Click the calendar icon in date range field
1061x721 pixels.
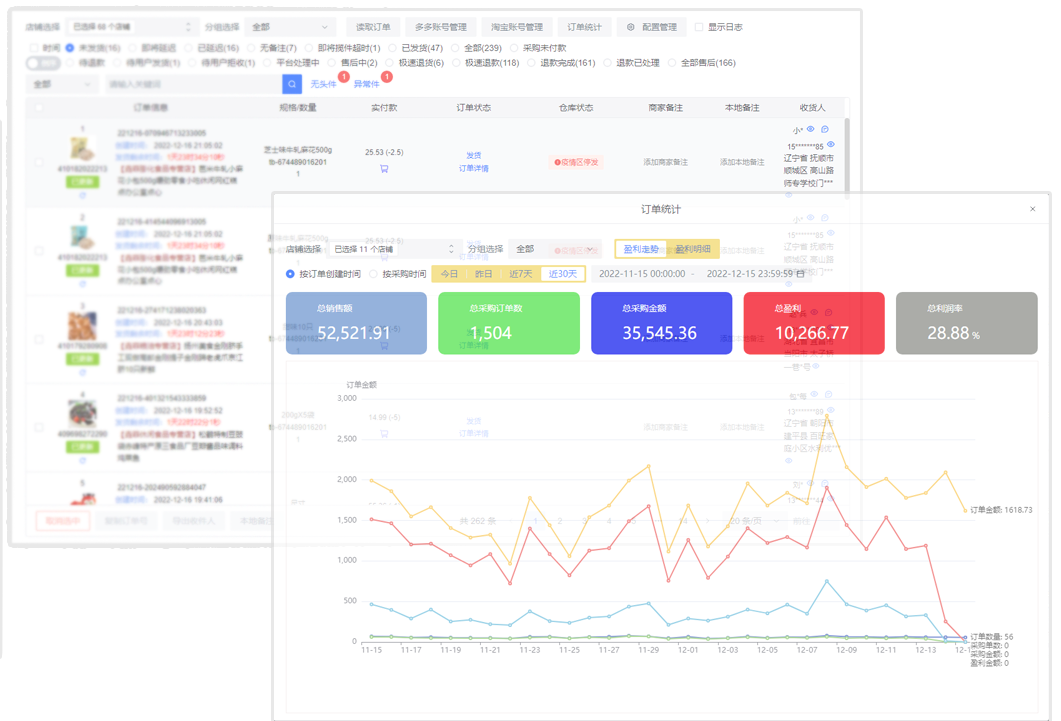[x=800, y=274]
